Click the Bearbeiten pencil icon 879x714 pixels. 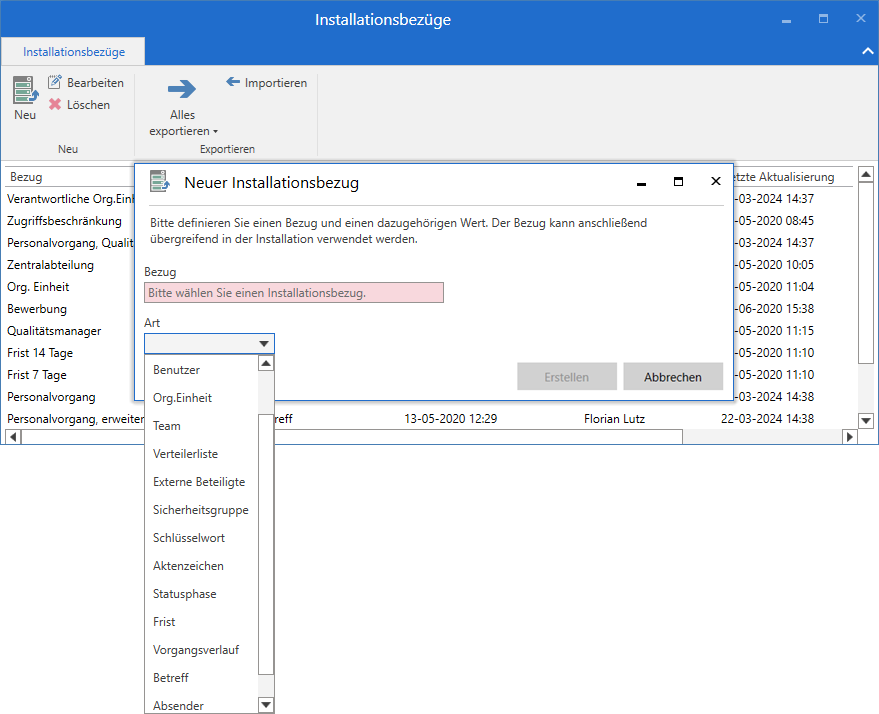point(55,83)
